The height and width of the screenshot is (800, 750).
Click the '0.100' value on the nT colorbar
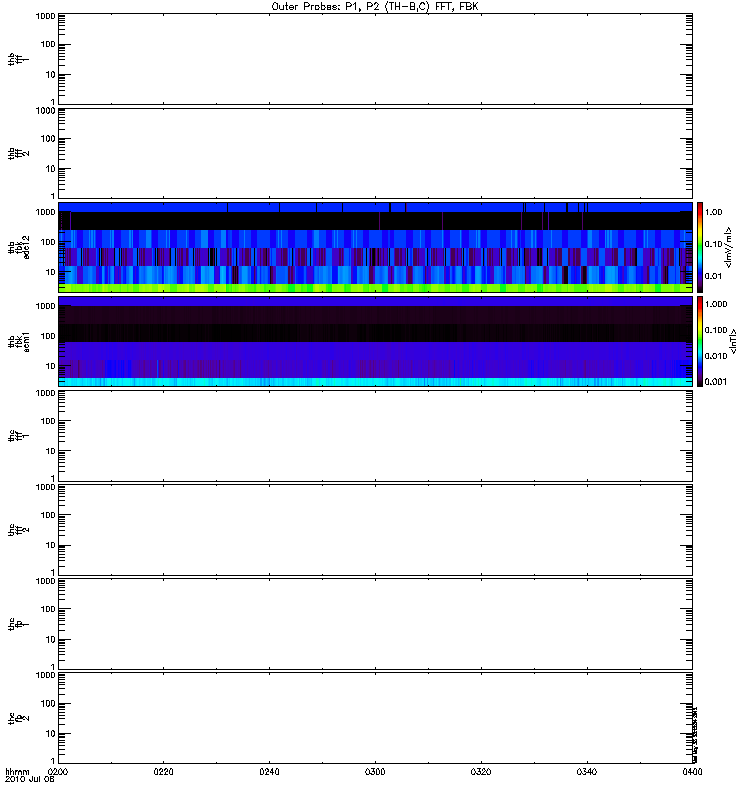[716, 330]
